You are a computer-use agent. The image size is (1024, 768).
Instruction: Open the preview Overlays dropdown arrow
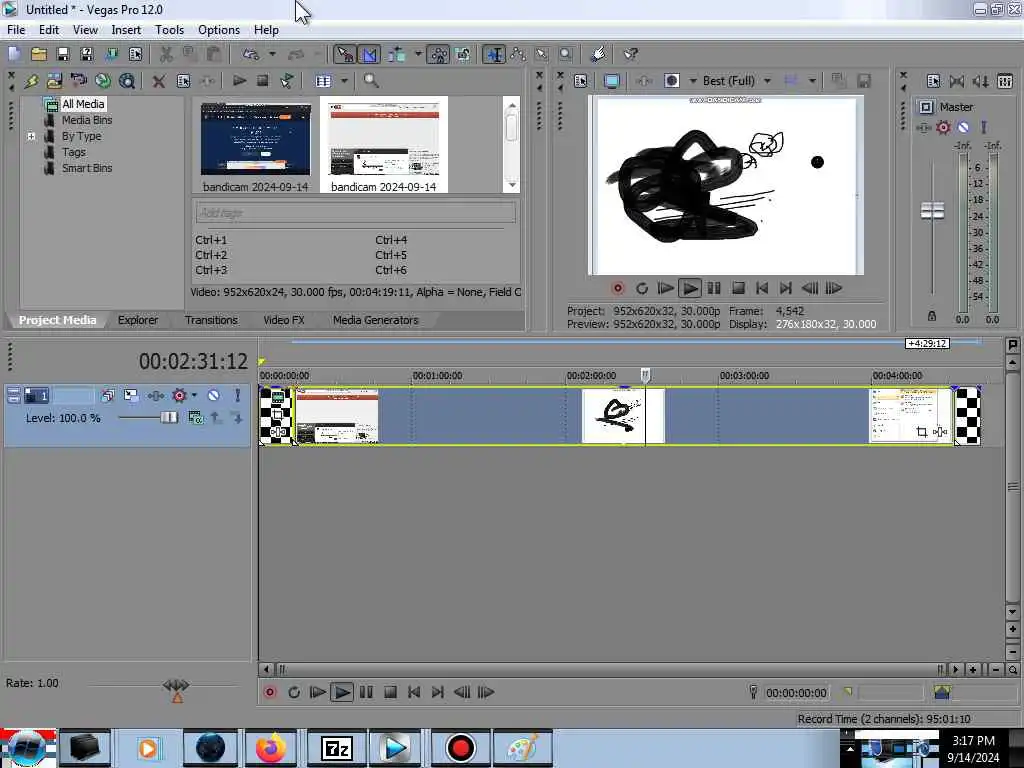click(812, 81)
